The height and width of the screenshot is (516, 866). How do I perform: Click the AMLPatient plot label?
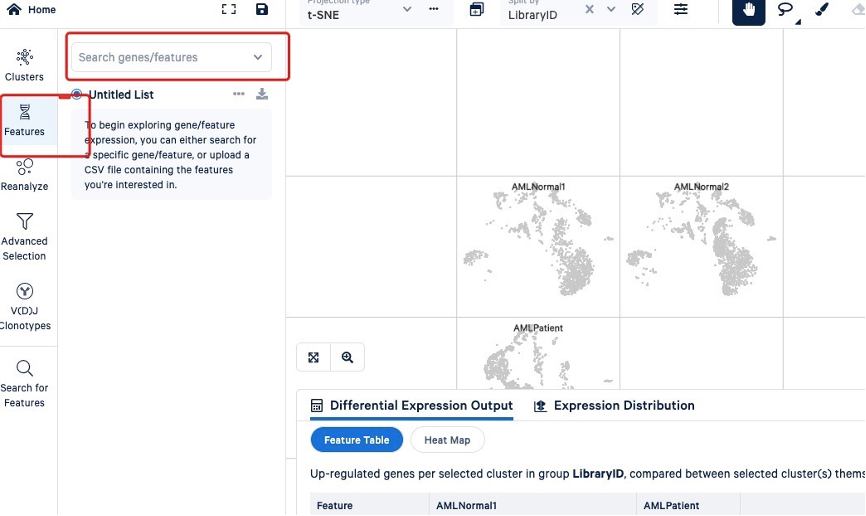(538, 328)
